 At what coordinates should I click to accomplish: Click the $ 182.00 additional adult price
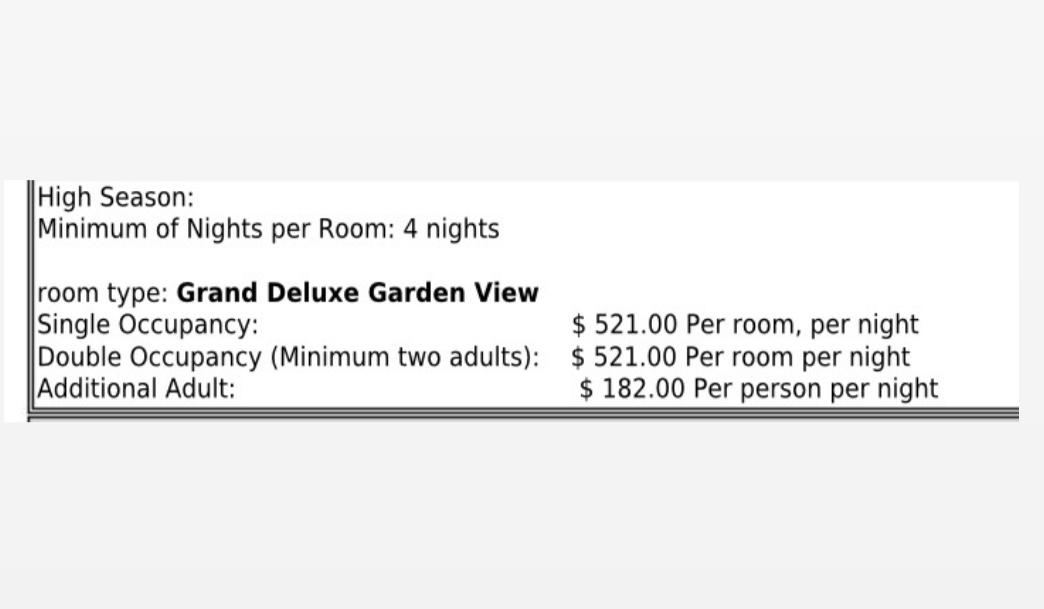click(x=632, y=389)
